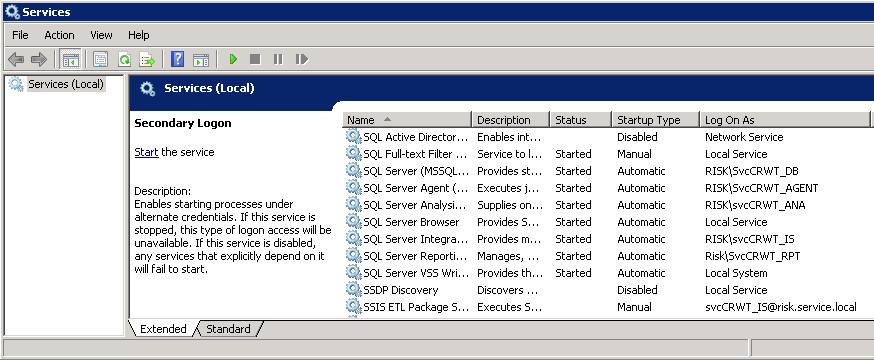Click the Risk\SvcCRWT_RPT log on cell
This screenshot has height=360, width=874.
pyautogui.click(x=752, y=256)
